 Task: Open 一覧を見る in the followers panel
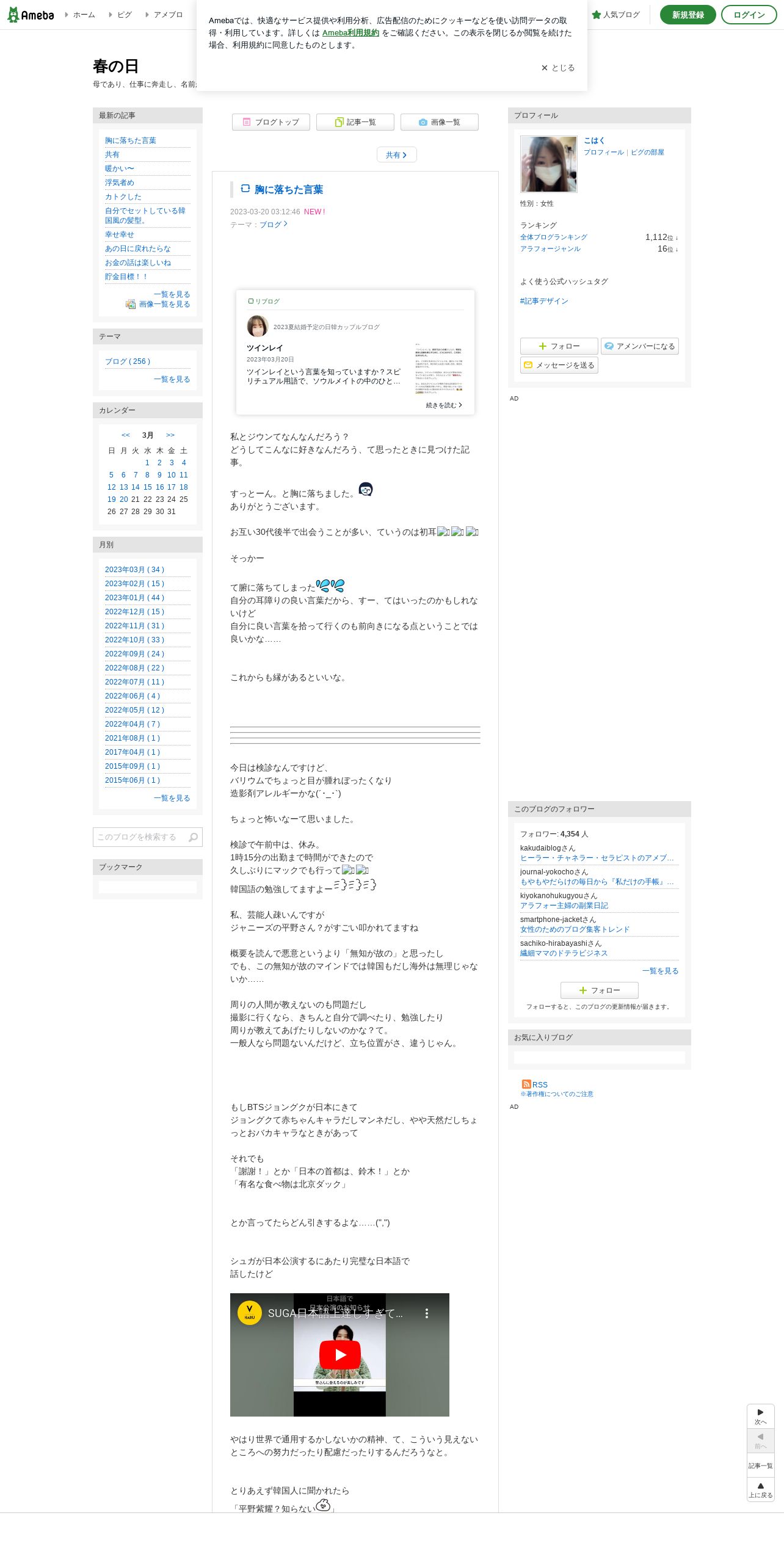(x=660, y=971)
